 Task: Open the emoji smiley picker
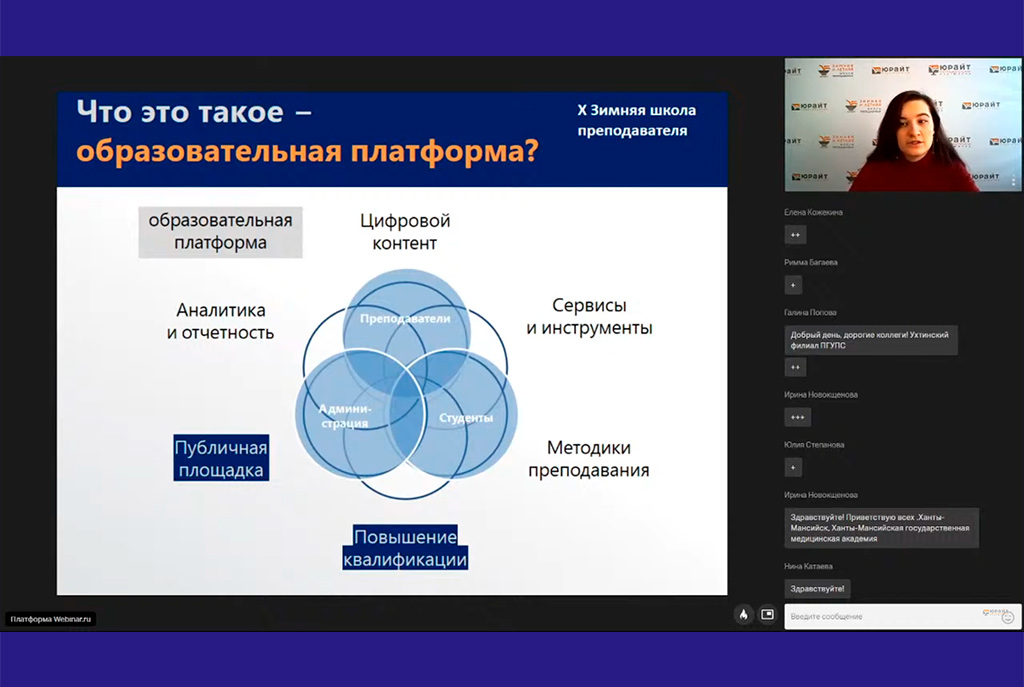1008,617
